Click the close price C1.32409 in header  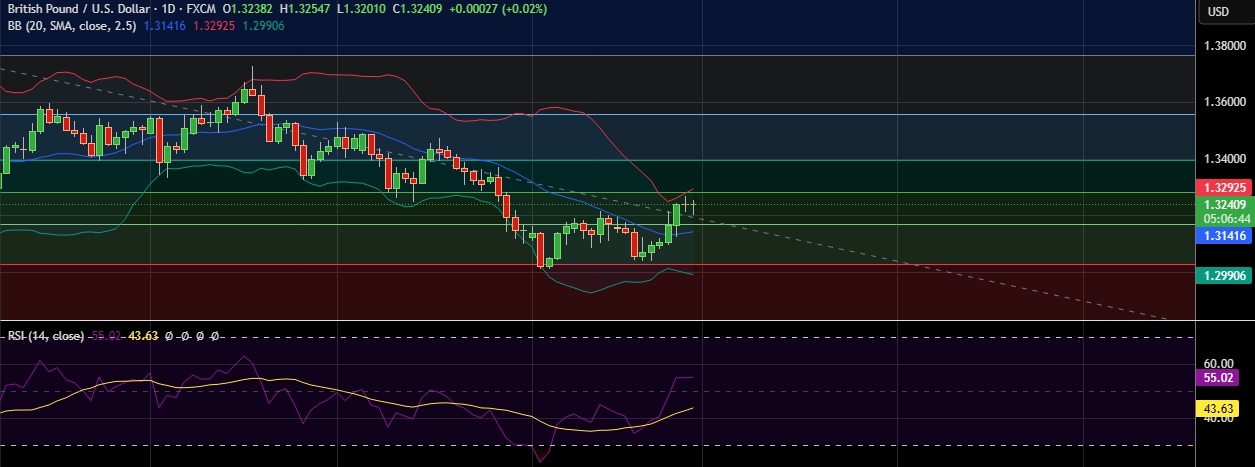click(419, 9)
